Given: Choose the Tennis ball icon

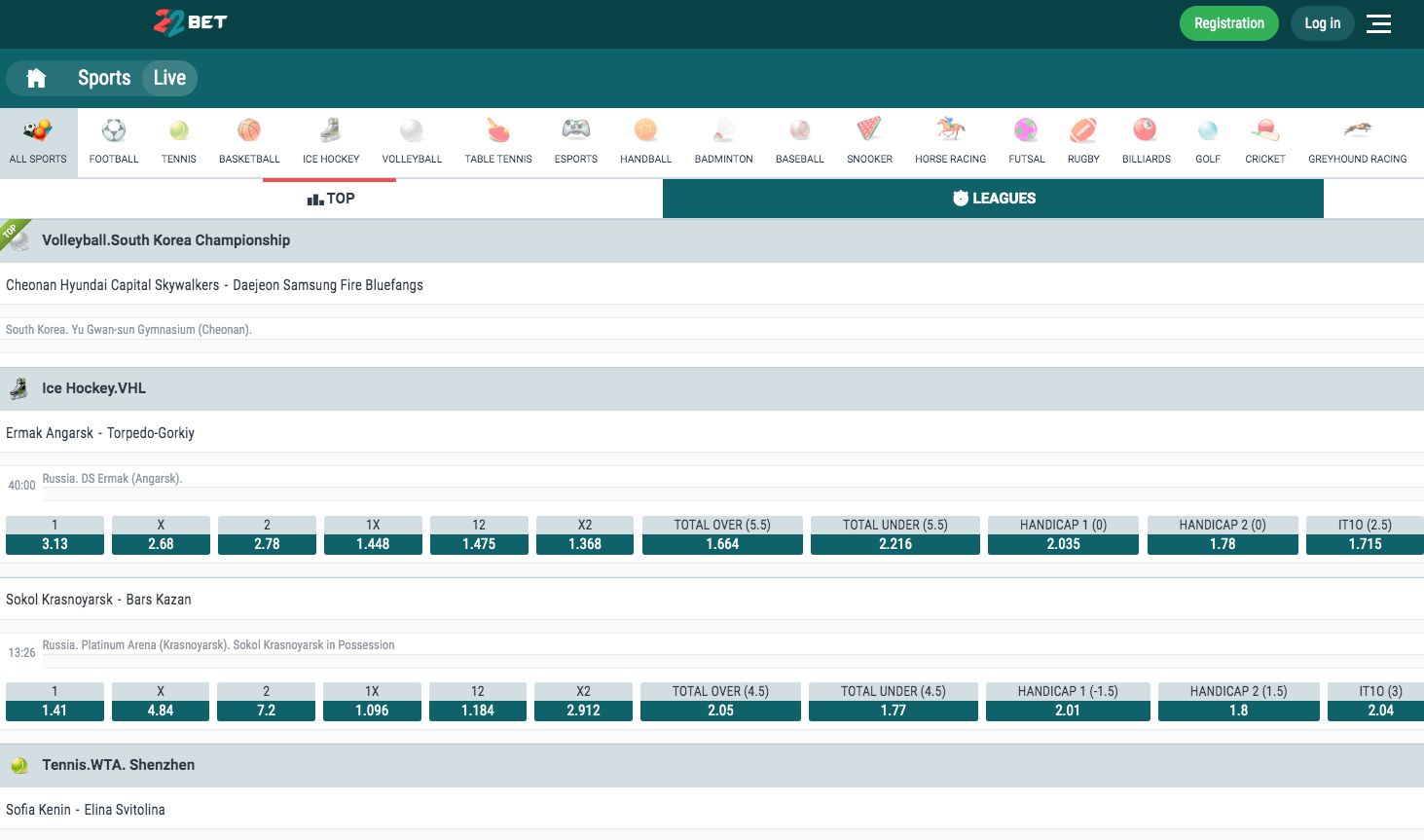Looking at the screenshot, I should [178, 130].
